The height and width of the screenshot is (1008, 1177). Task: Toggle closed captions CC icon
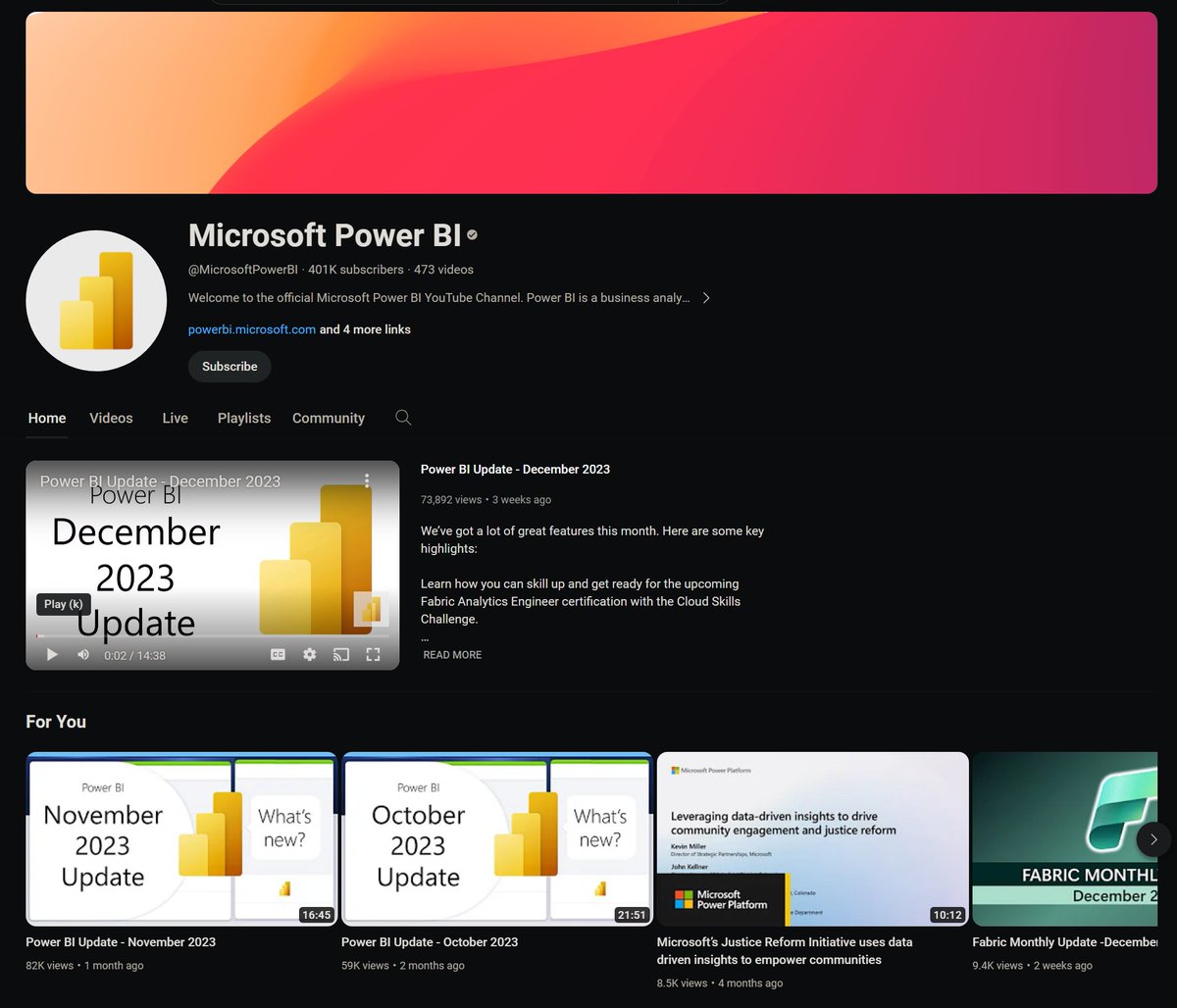tap(278, 655)
